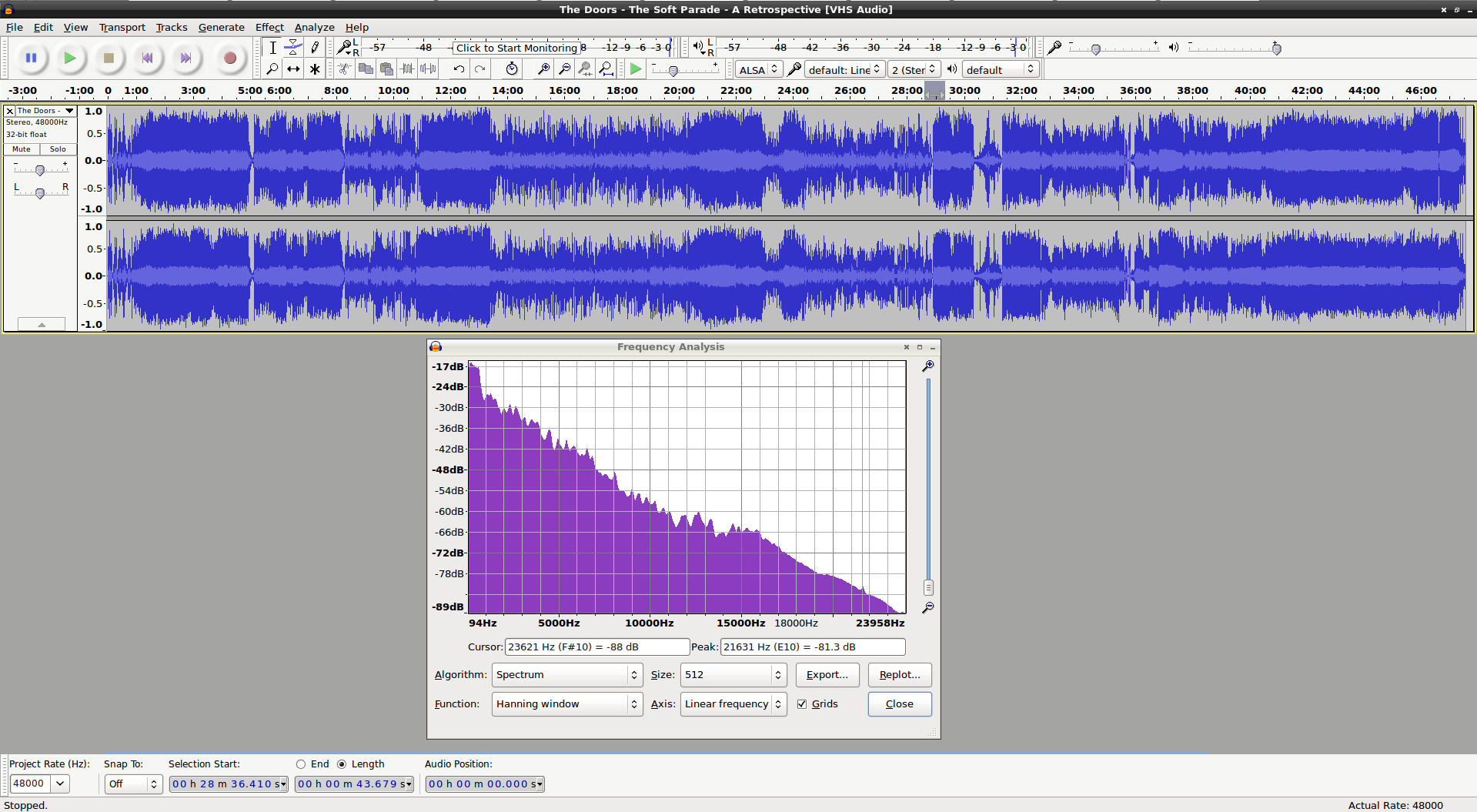Open the Hanning window function dropdown

coord(567,704)
